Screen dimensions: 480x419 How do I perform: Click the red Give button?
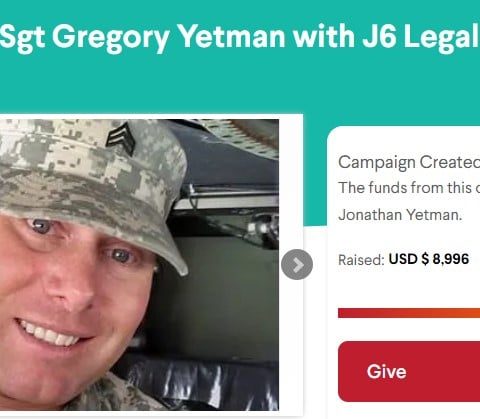pos(409,371)
